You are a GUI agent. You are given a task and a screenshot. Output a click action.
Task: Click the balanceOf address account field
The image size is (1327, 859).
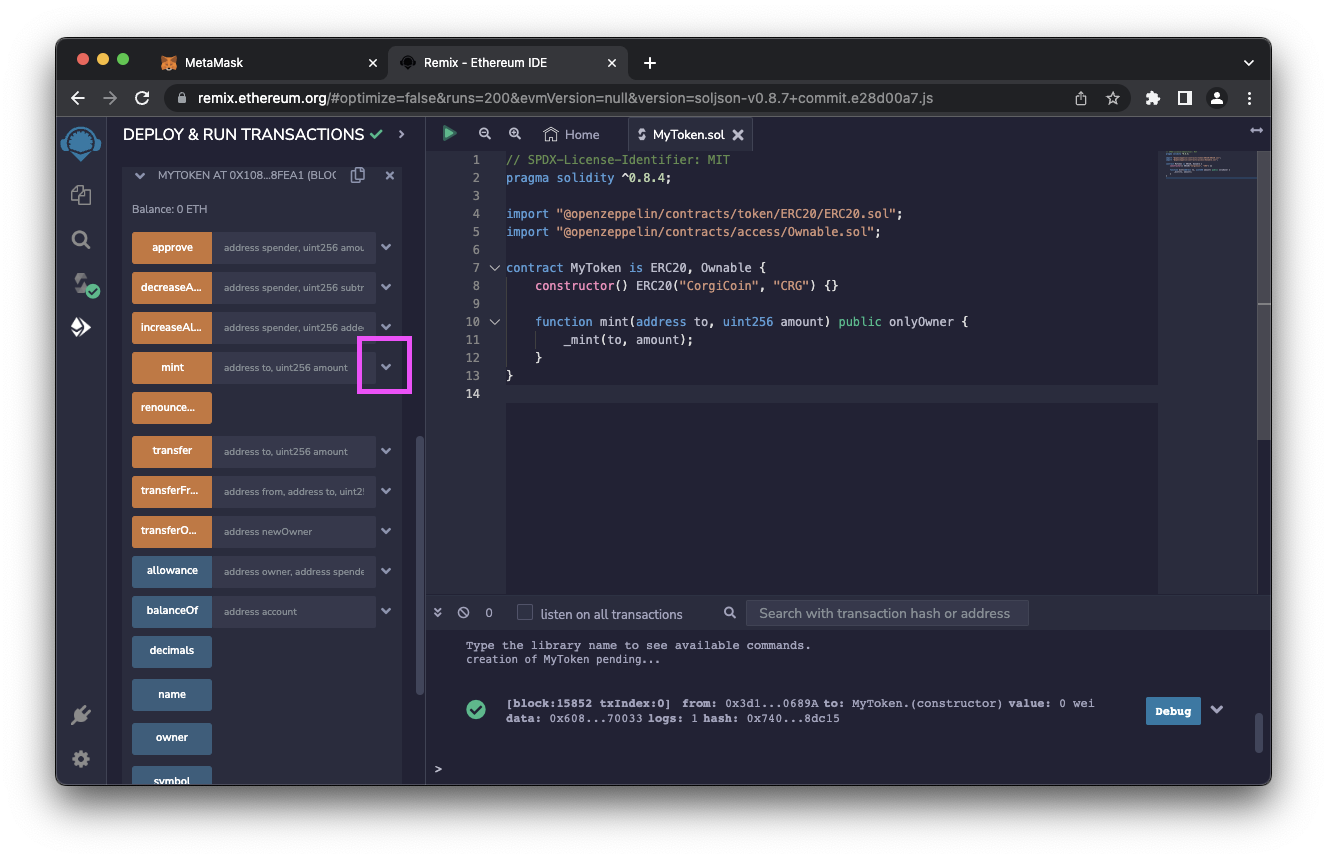(x=294, y=611)
